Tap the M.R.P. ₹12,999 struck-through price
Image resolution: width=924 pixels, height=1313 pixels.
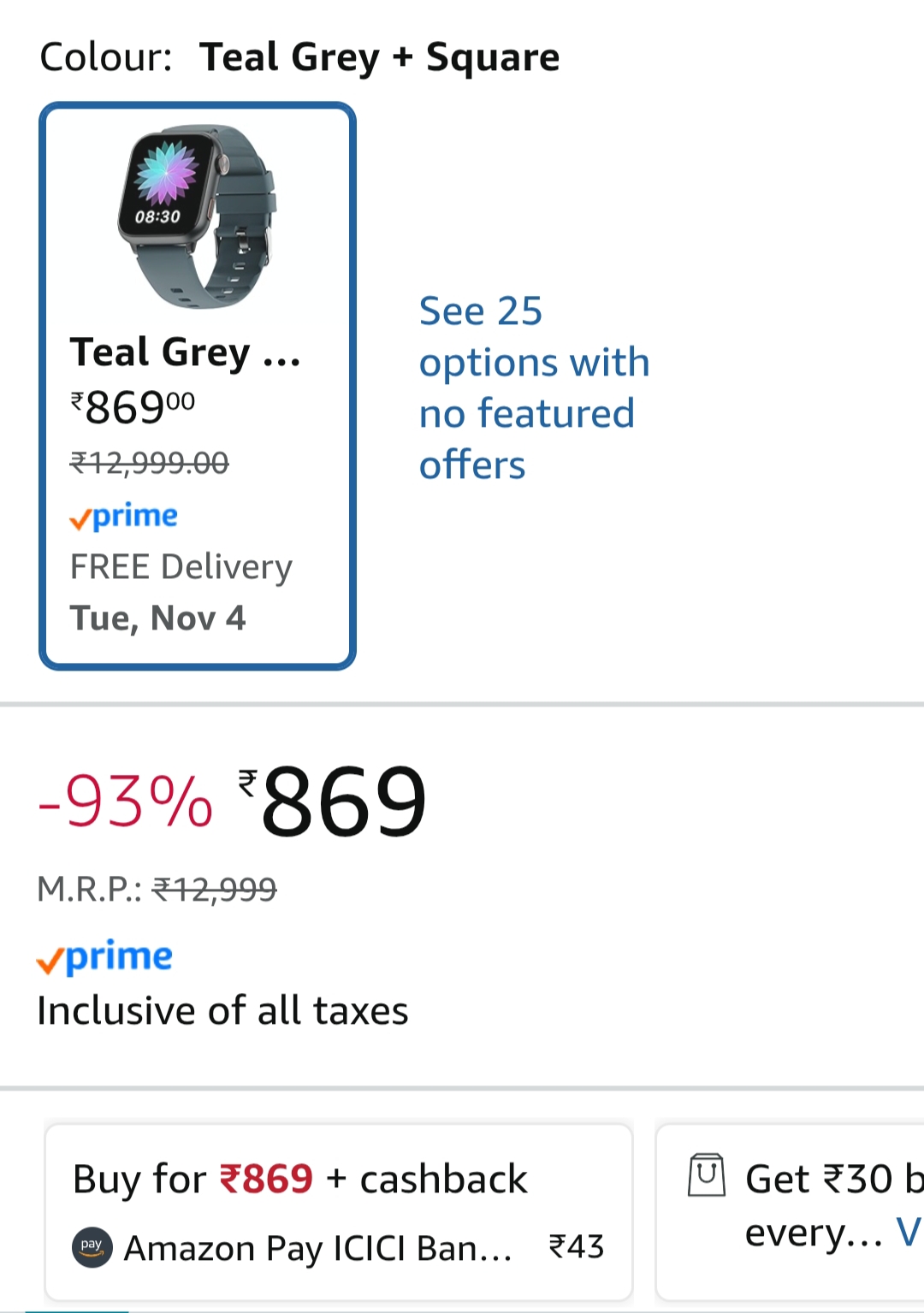coord(214,890)
